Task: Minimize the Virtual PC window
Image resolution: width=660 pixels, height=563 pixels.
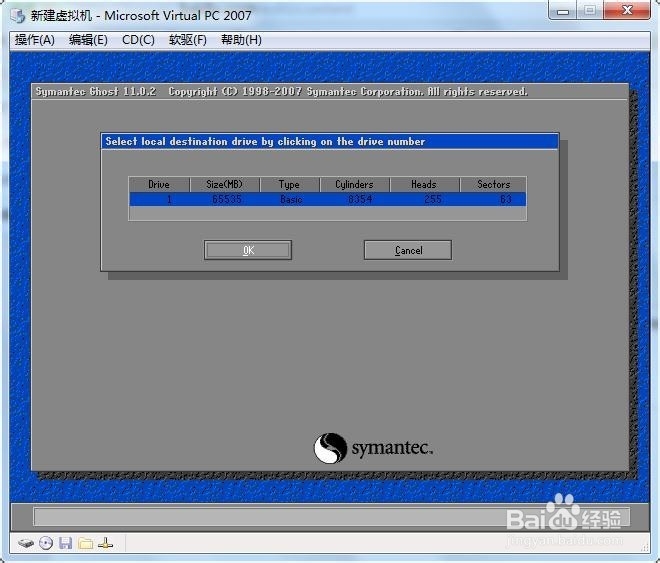Action: (564, 11)
